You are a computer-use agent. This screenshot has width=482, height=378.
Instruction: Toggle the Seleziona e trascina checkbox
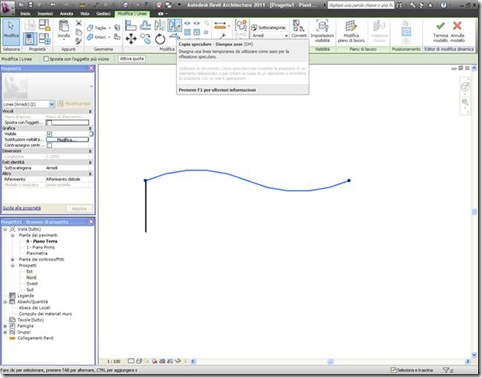tap(393, 370)
